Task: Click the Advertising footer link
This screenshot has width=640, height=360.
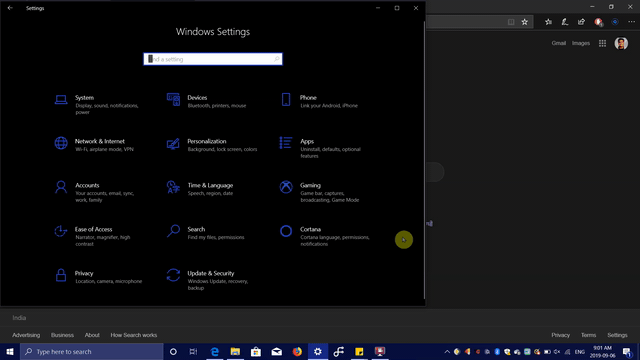Action: click(x=26, y=335)
